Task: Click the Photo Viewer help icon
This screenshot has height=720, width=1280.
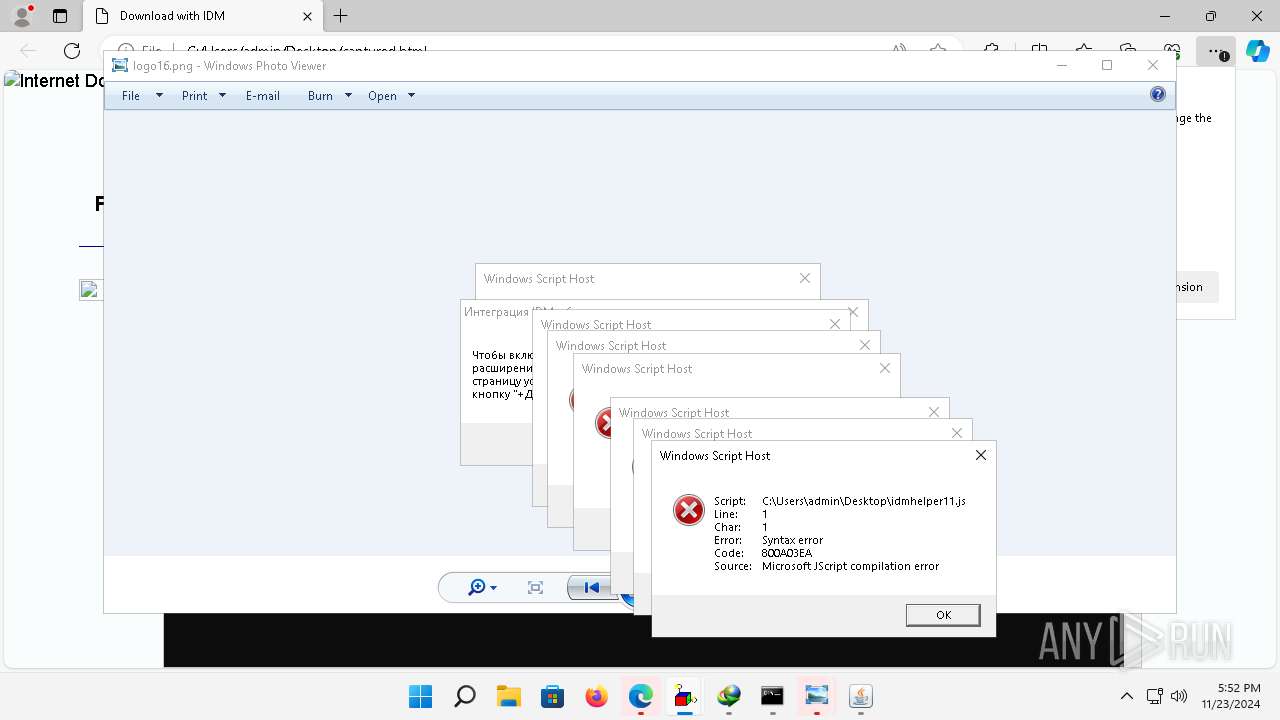Action: tap(1158, 94)
